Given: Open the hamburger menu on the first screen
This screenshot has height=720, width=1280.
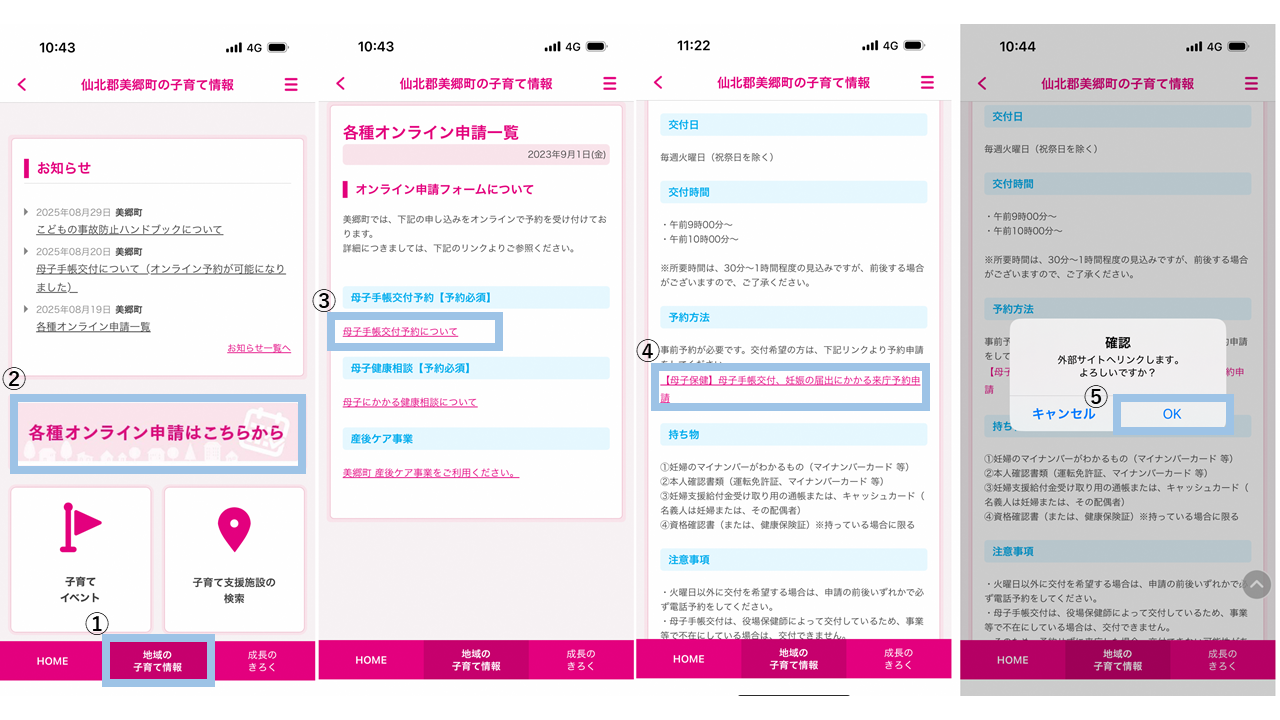Looking at the screenshot, I should pos(291,84).
